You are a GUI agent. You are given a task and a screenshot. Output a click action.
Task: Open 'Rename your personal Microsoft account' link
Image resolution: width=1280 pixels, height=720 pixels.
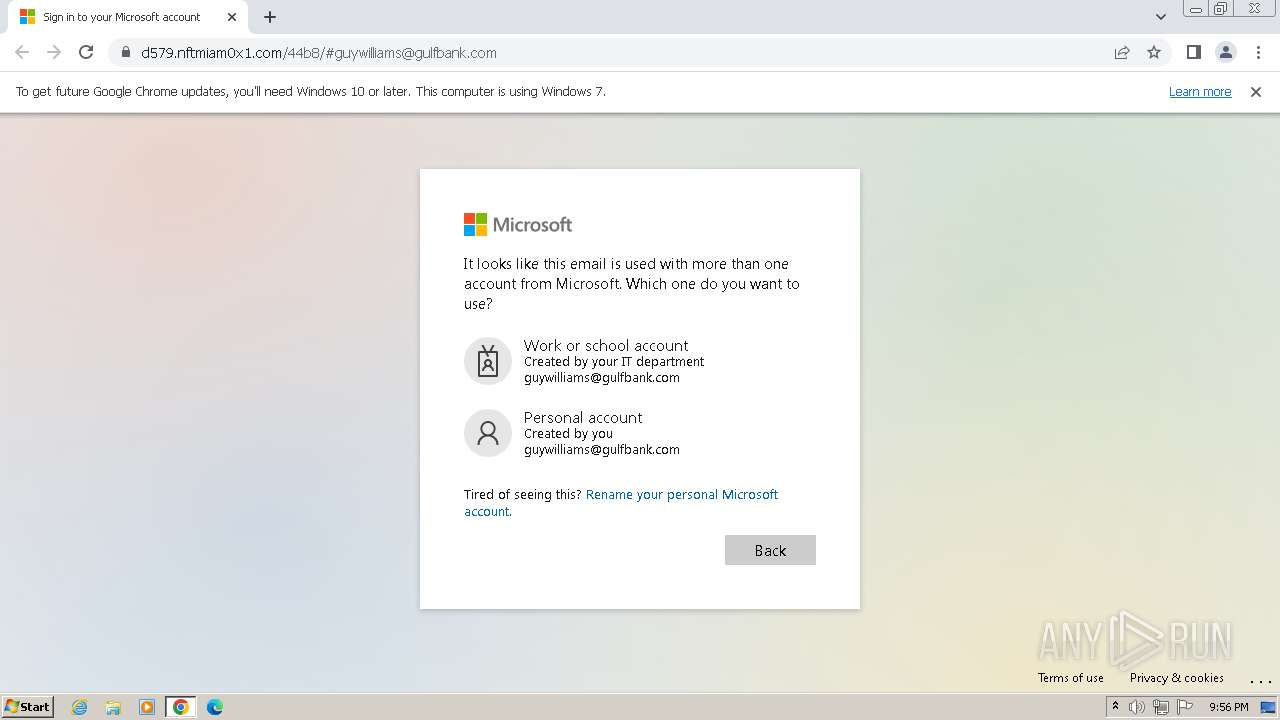point(621,503)
